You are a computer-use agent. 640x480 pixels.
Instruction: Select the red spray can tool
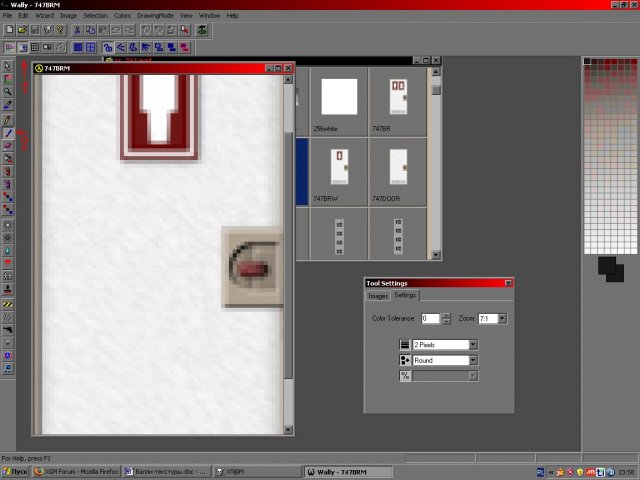point(8,171)
